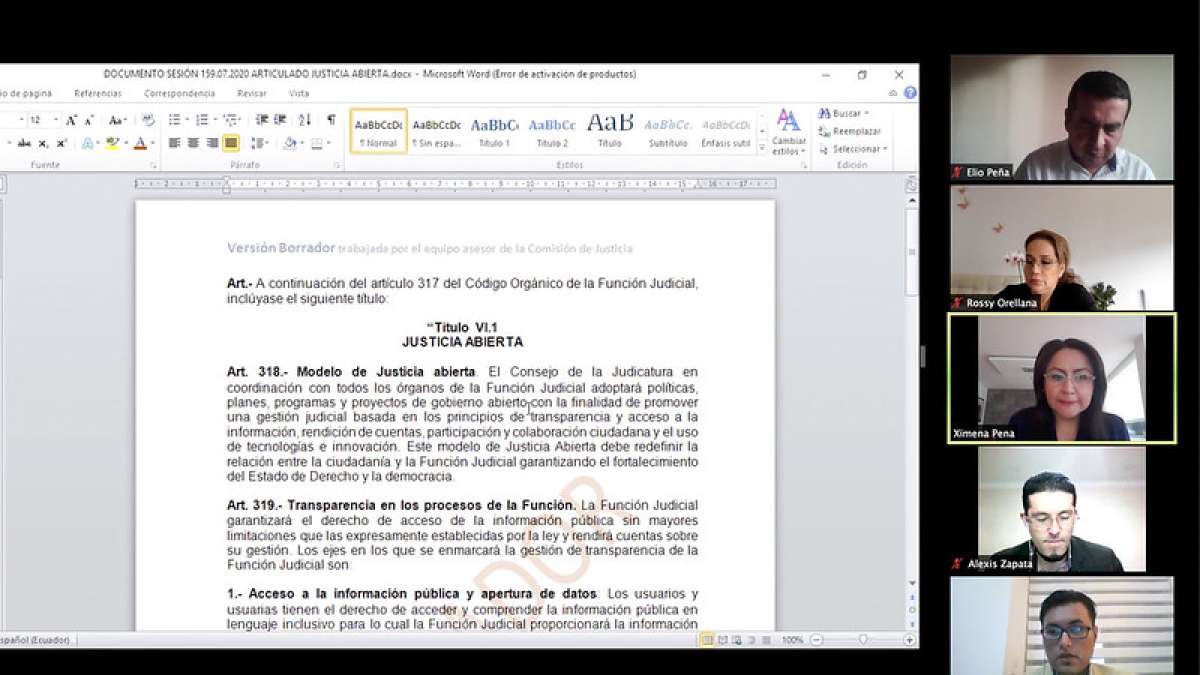Toggle superscript formatting
Image resolution: width=1200 pixels, height=675 pixels.
(x=61, y=143)
